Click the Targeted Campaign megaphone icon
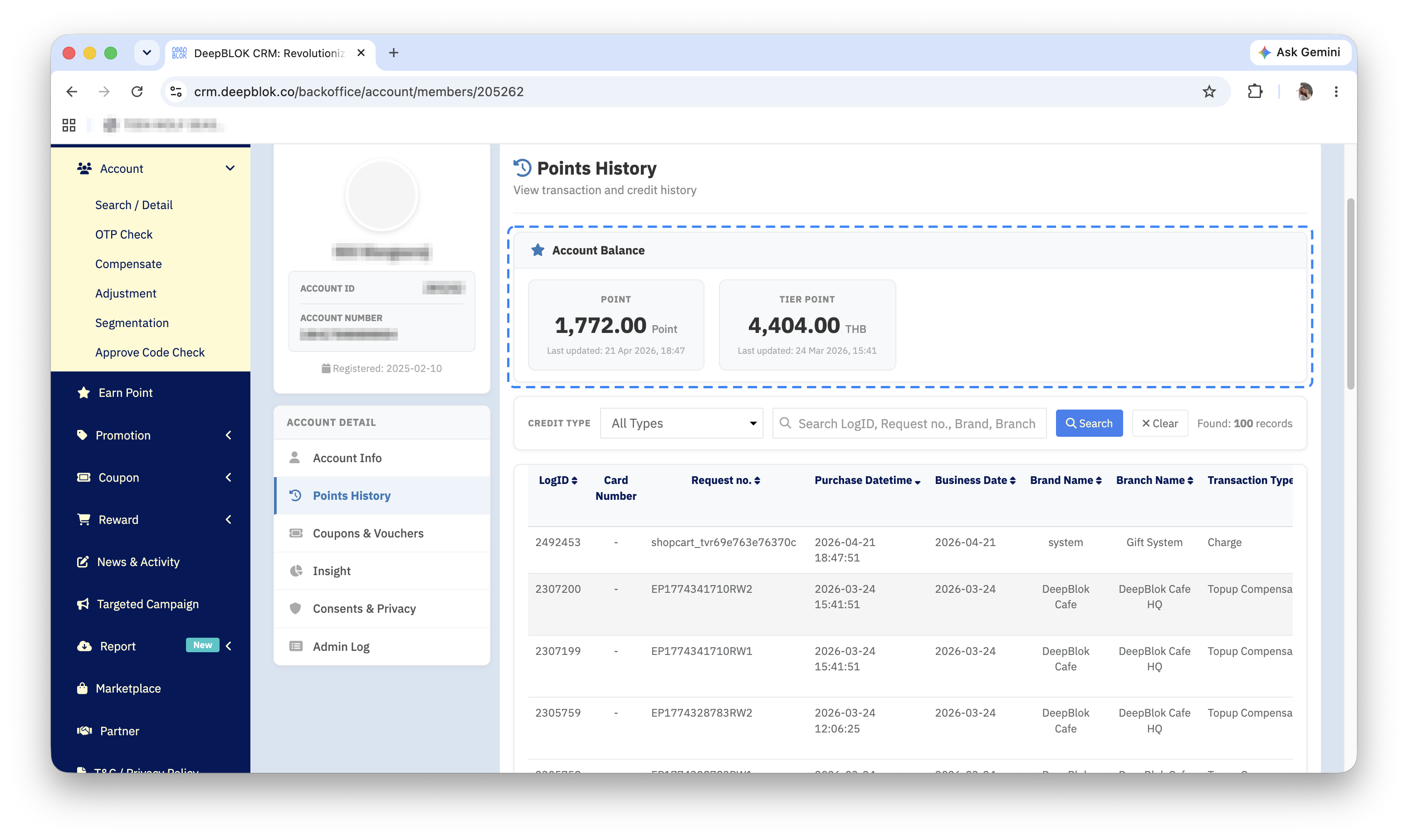 click(x=83, y=604)
